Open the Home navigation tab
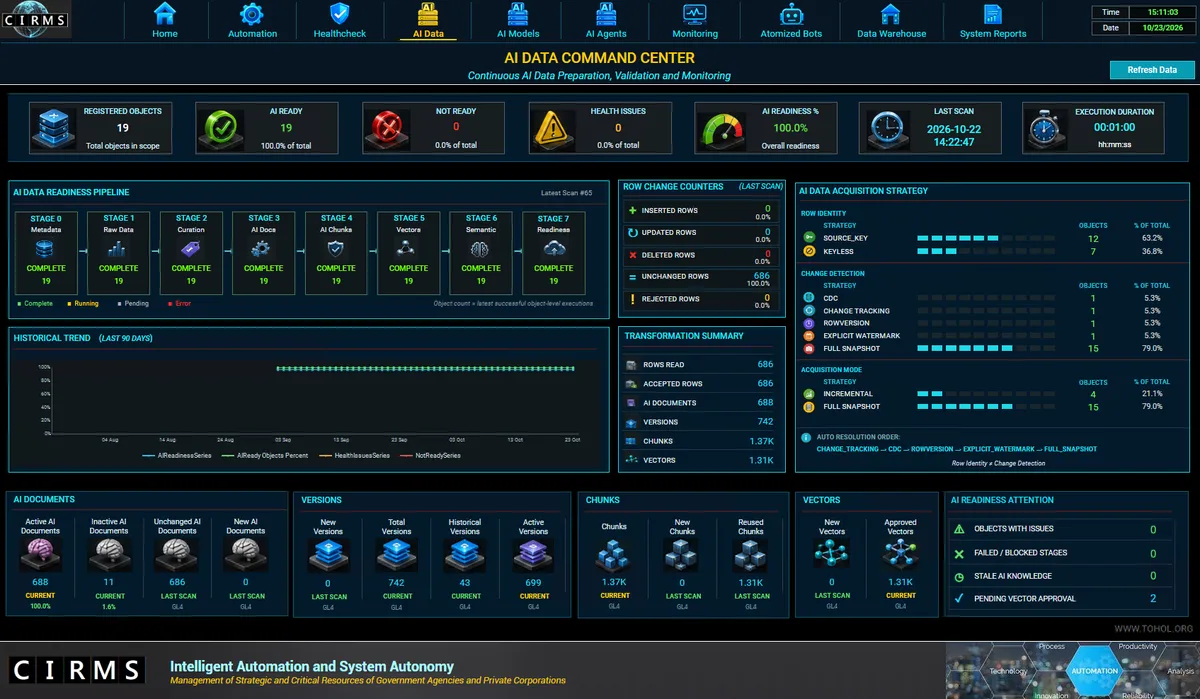Screen dimensions: 1200x699 tap(165, 20)
